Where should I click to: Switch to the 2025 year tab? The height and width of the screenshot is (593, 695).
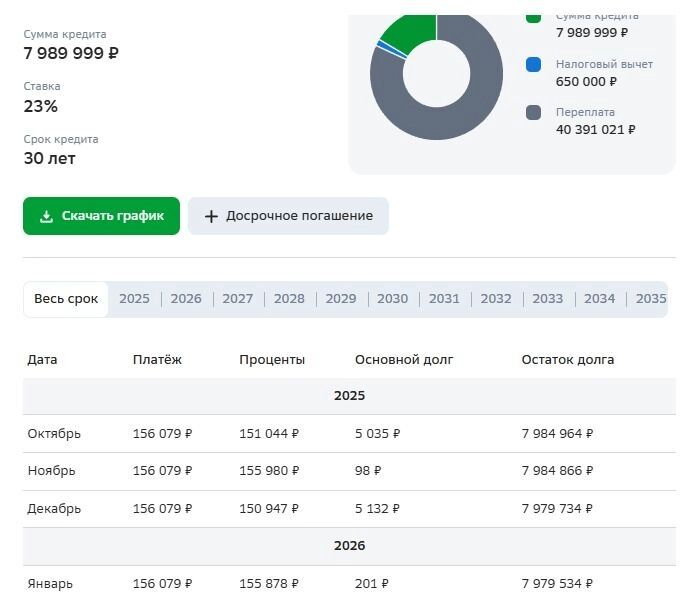tap(134, 299)
